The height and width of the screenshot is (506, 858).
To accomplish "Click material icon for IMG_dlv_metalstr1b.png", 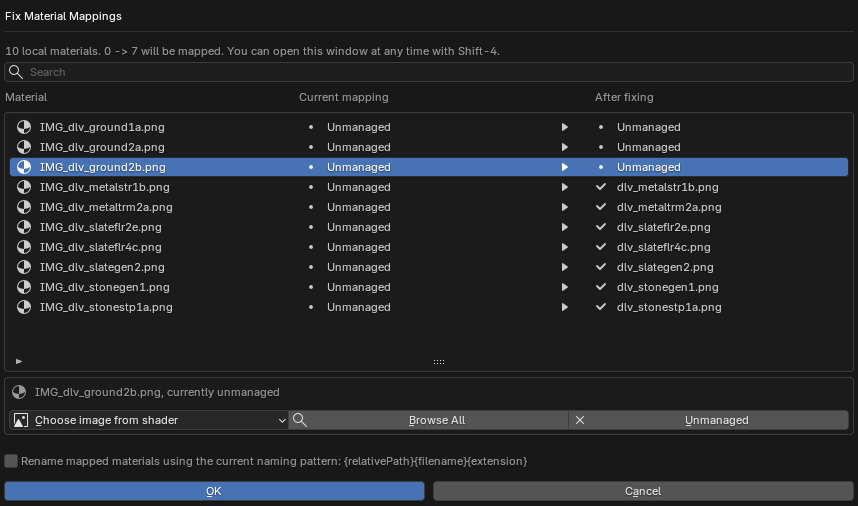I will (24, 187).
